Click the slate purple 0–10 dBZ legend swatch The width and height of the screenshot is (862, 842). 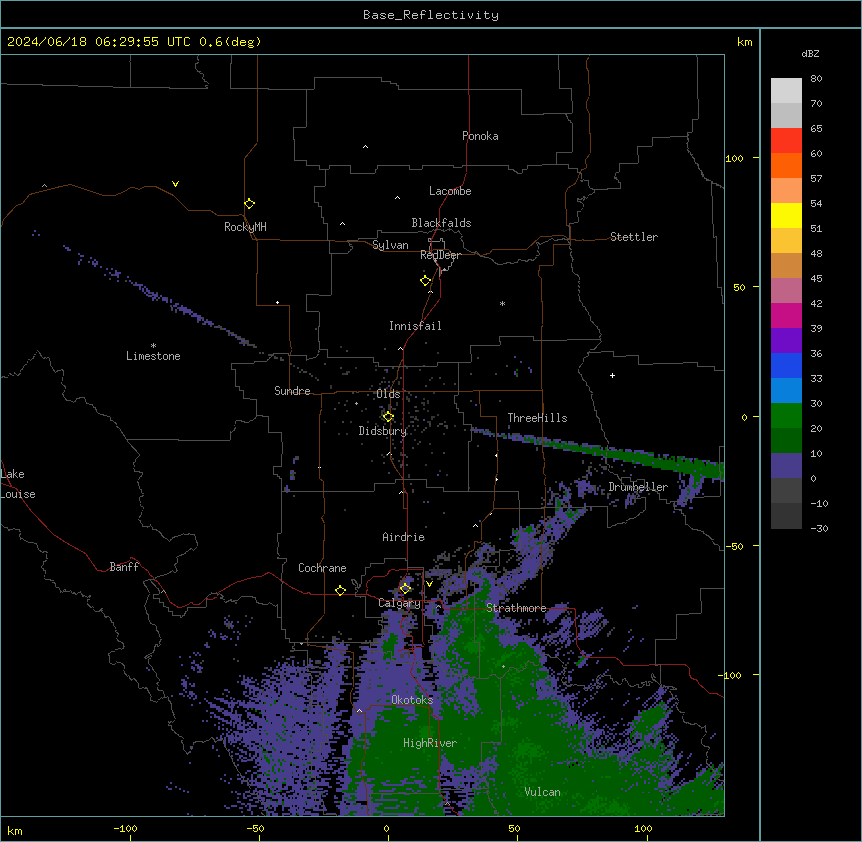pos(786,466)
